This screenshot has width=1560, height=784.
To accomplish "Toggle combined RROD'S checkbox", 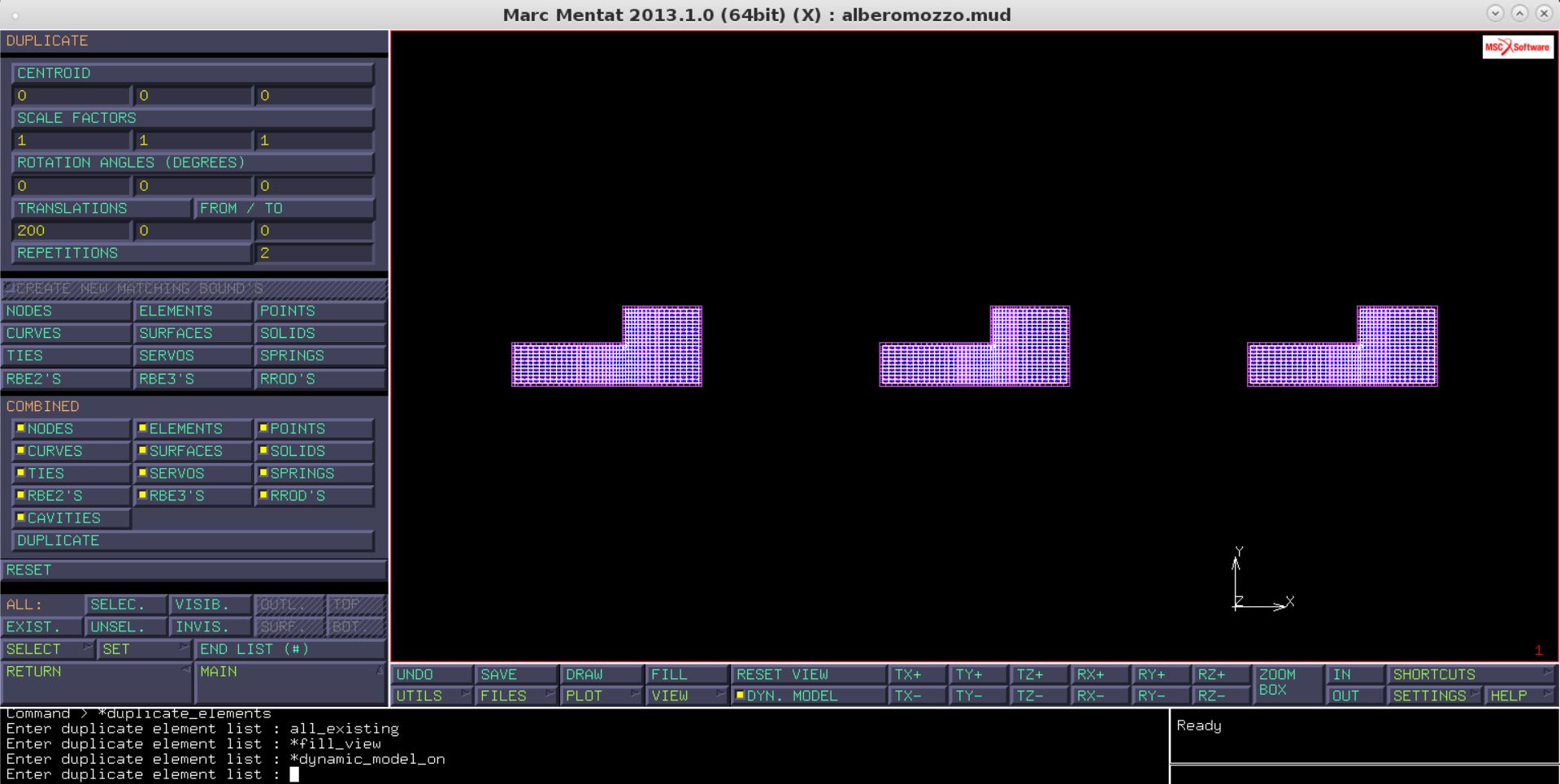I will coord(314,496).
